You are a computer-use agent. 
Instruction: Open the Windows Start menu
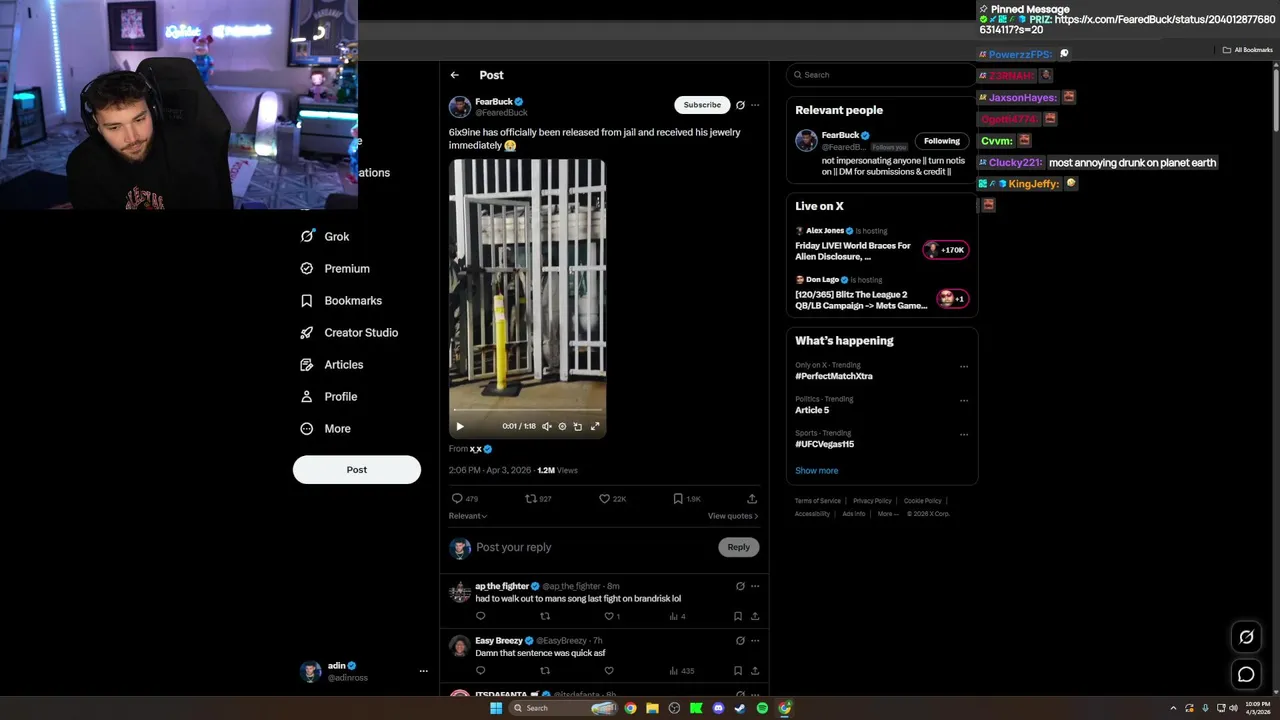click(x=495, y=708)
